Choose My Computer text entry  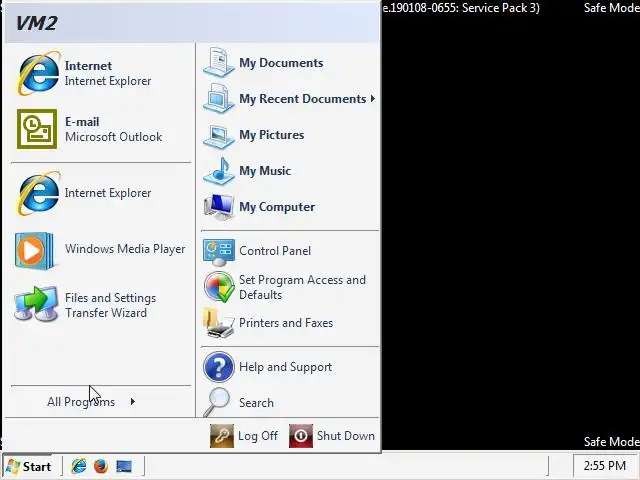(277, 207)
